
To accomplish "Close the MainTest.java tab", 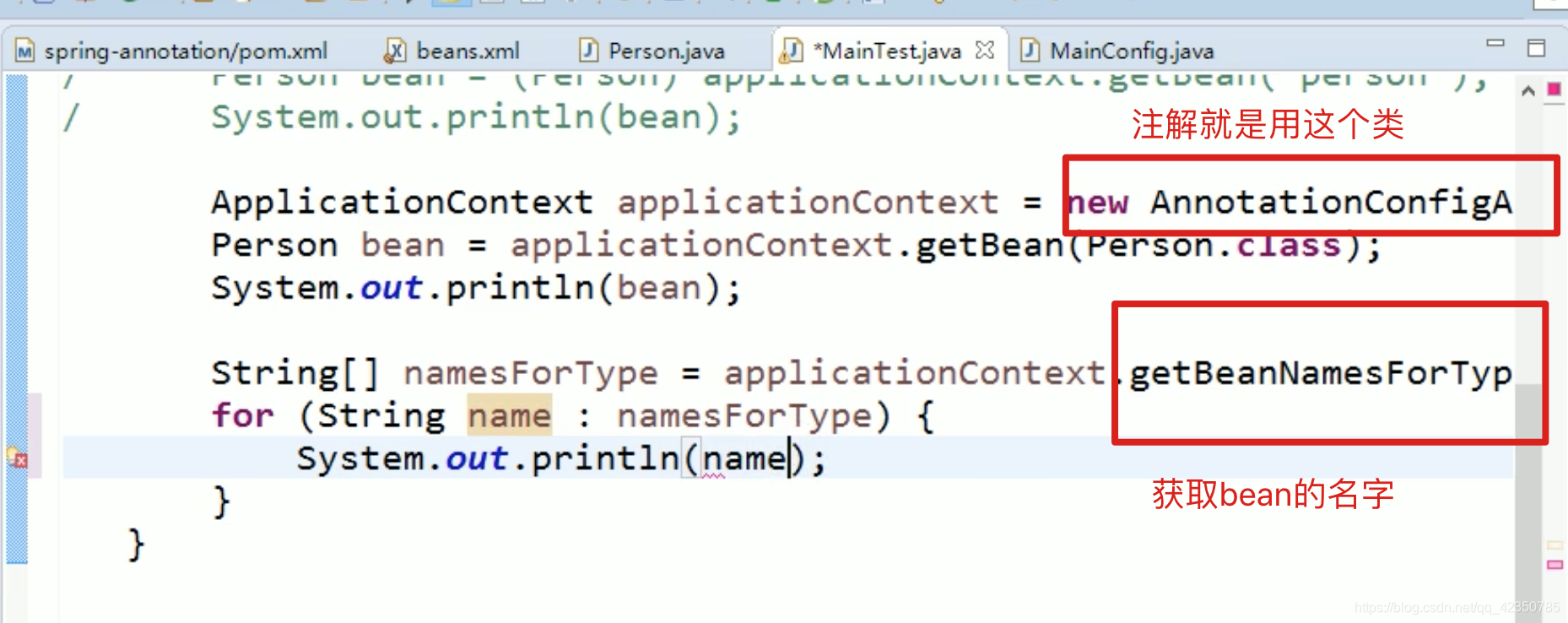I will pyautogui.click(x=985, y=50).
